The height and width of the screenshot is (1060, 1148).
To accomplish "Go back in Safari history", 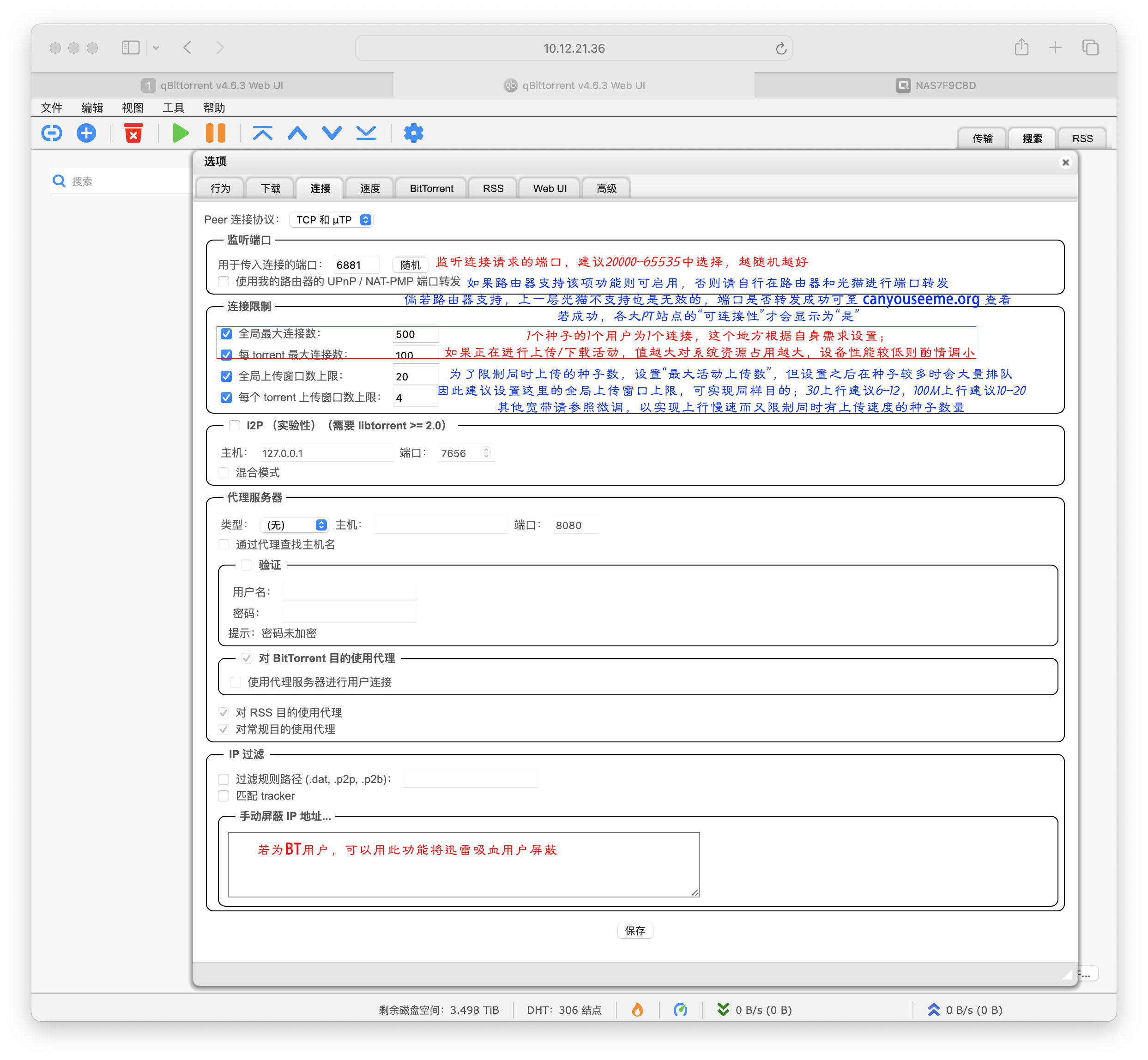I will [187, 48].
